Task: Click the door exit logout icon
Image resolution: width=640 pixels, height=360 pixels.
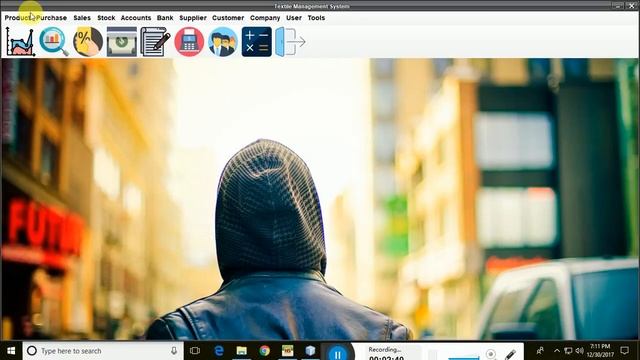Action: tap(290, 42)
